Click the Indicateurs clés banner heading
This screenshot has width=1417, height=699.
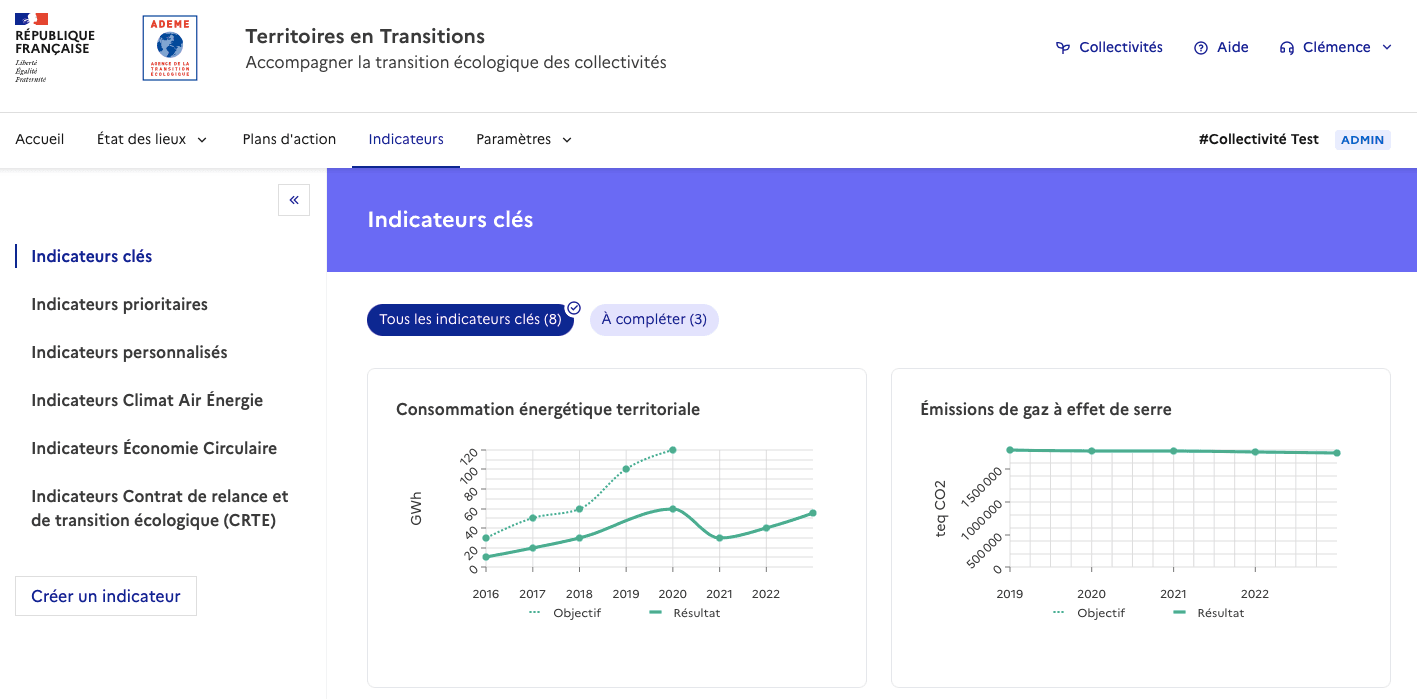click(451, 220)
